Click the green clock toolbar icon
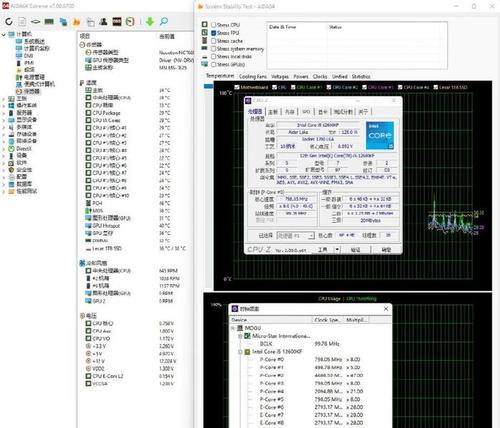 (130, 22)
